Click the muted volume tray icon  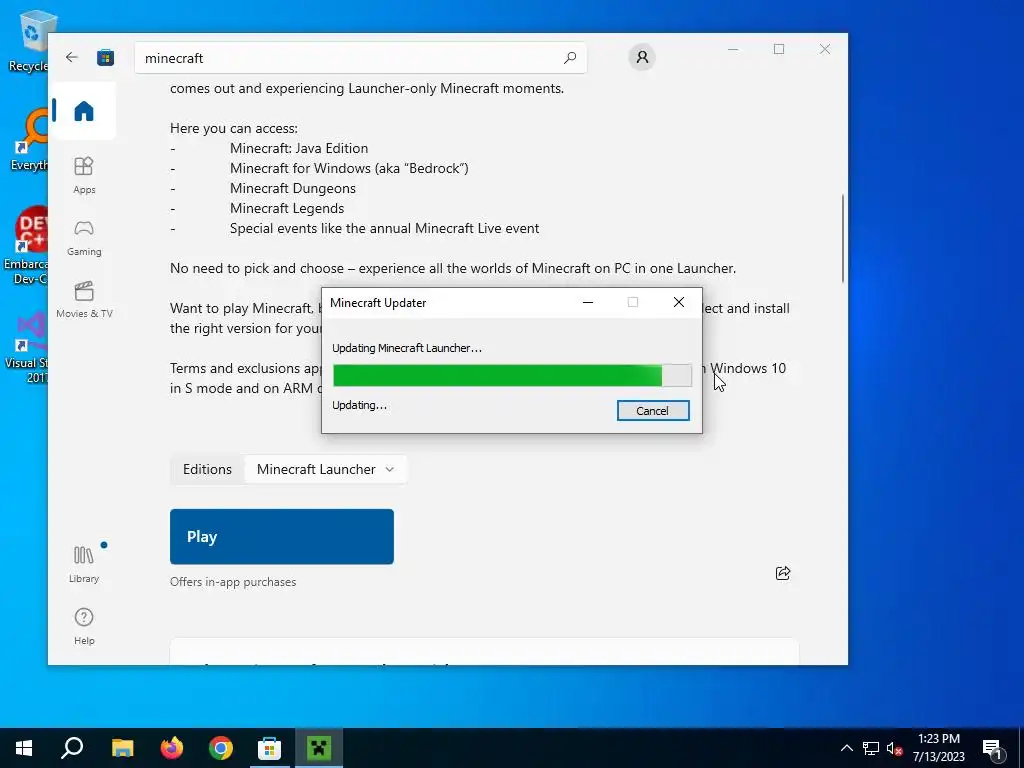[x=894, y=748]
